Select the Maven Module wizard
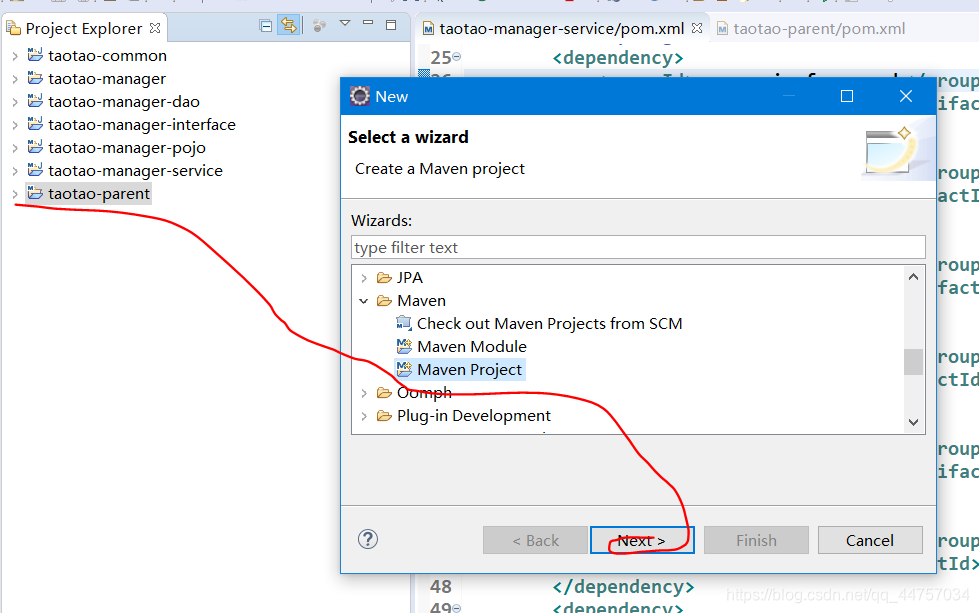This screenshot has height=613, width=979. [x=471, y=347]
